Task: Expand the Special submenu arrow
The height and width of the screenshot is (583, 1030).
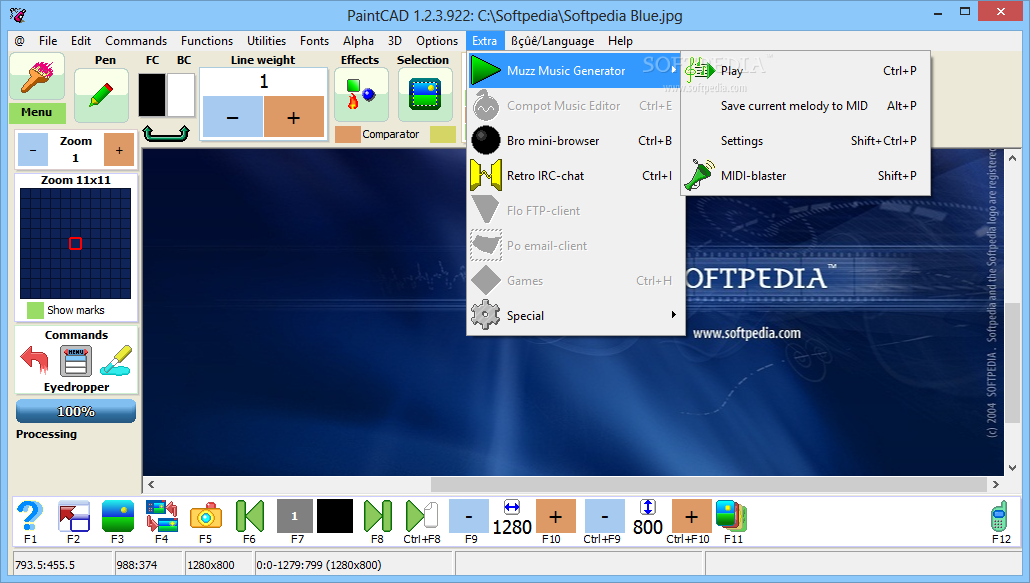Action: 673,315
